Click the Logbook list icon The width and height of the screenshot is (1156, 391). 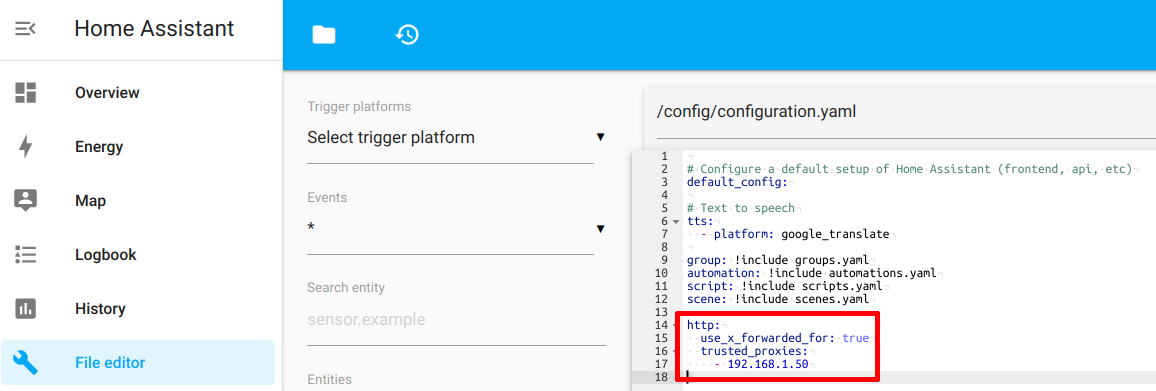(x=26, y=255)
